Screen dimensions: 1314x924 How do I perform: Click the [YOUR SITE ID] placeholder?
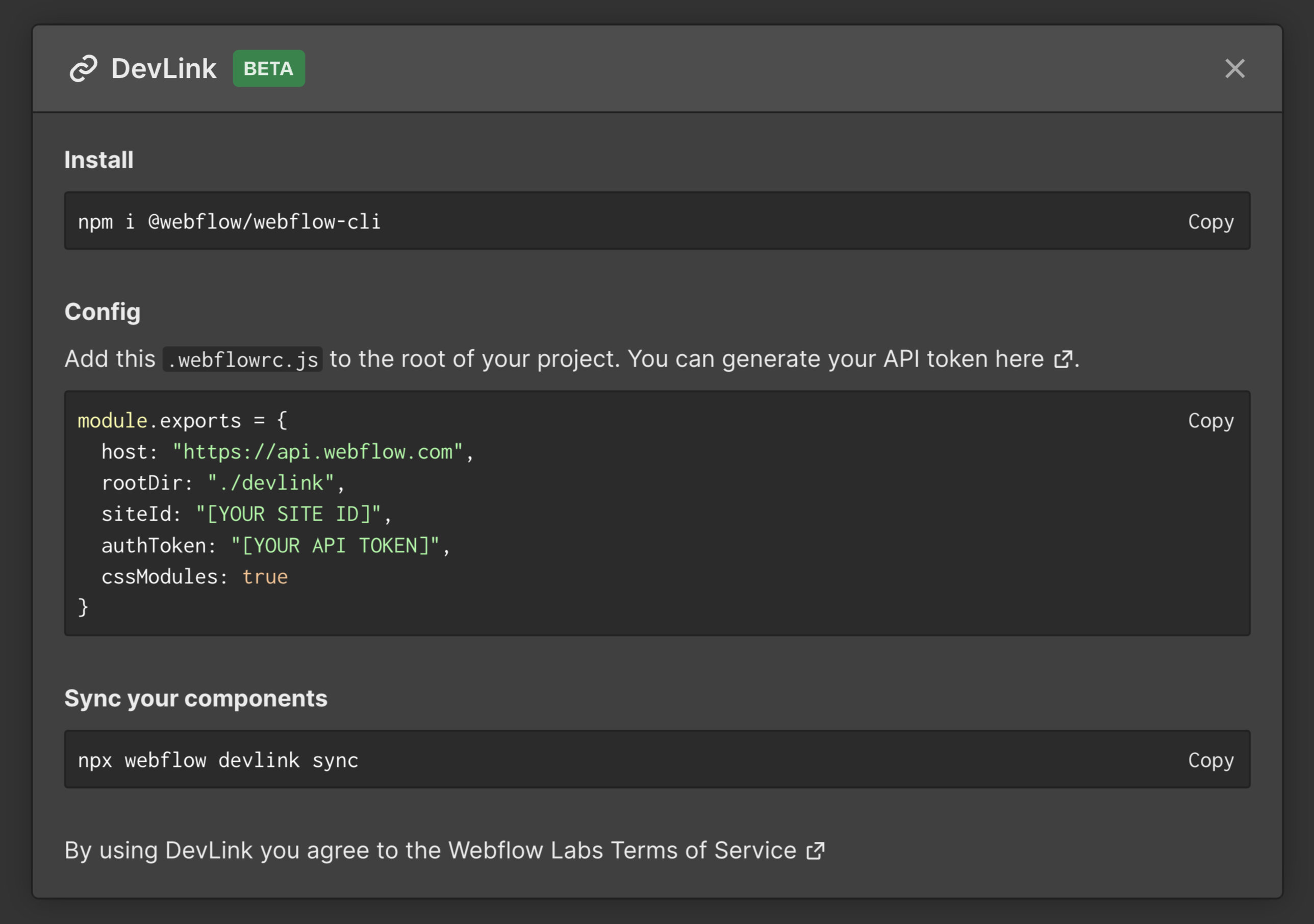pyautogui.click(x=288, y=514)
